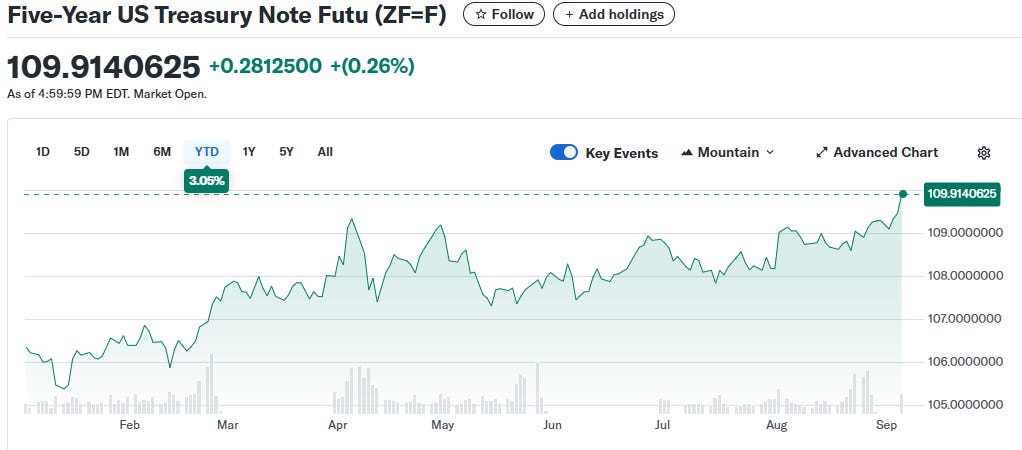The width and height of the screenshot is (1022, 450).
Task: Open the Advanced Chart view
Action: pyautogui.click(x=877, y=153)
